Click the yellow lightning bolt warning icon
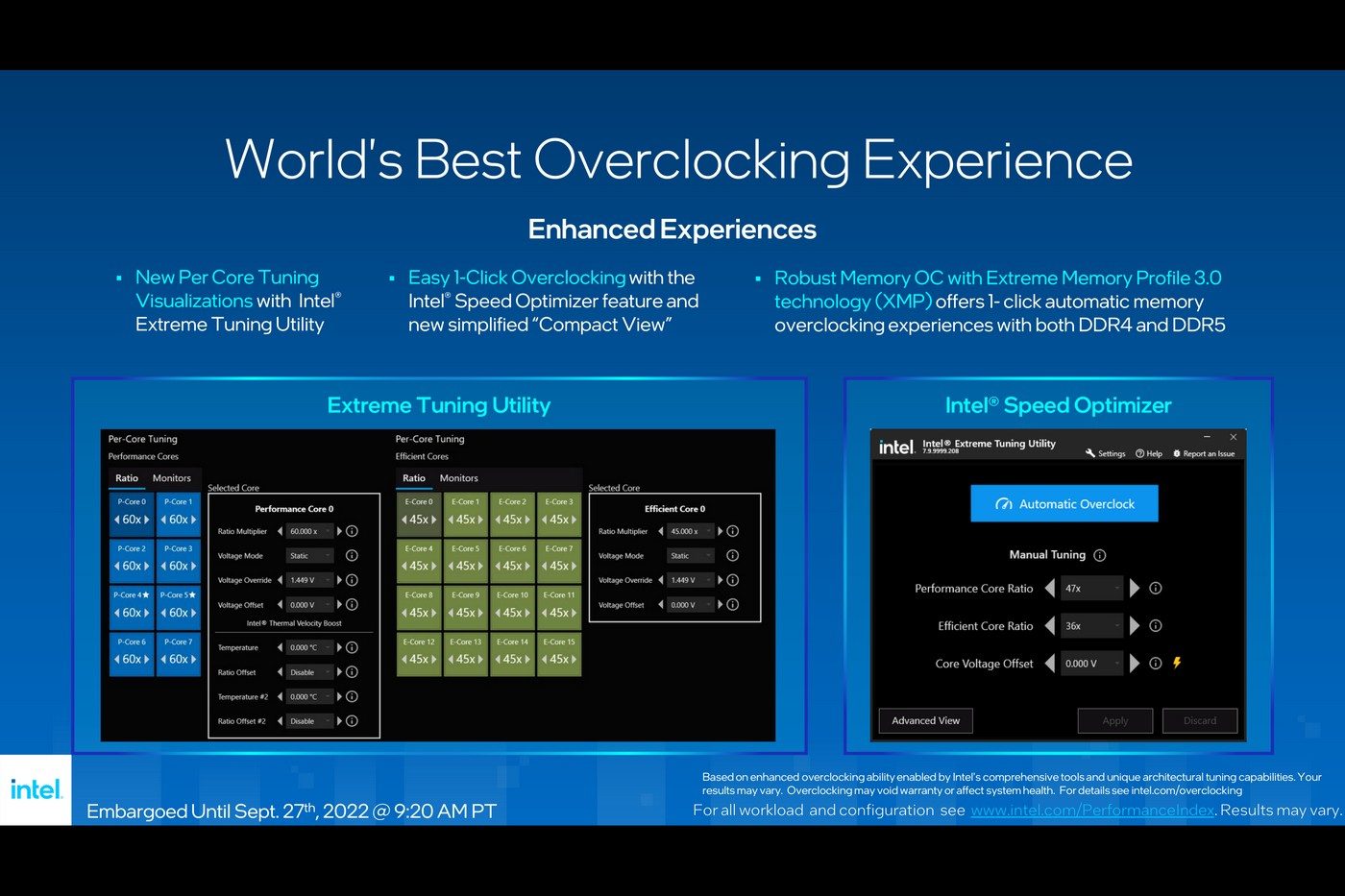 [1177, 663]
